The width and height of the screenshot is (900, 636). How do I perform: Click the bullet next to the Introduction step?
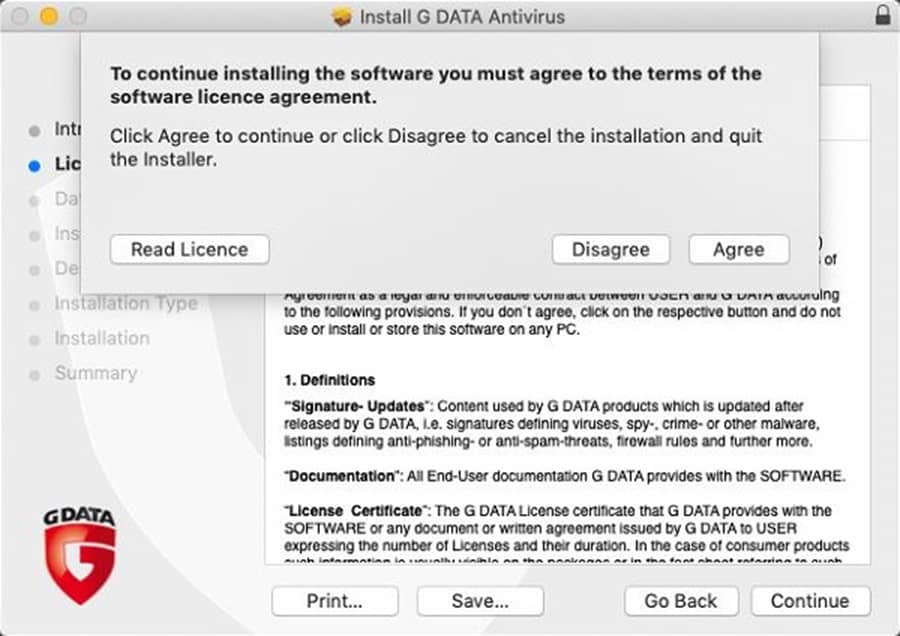click(x=35, y=130)
